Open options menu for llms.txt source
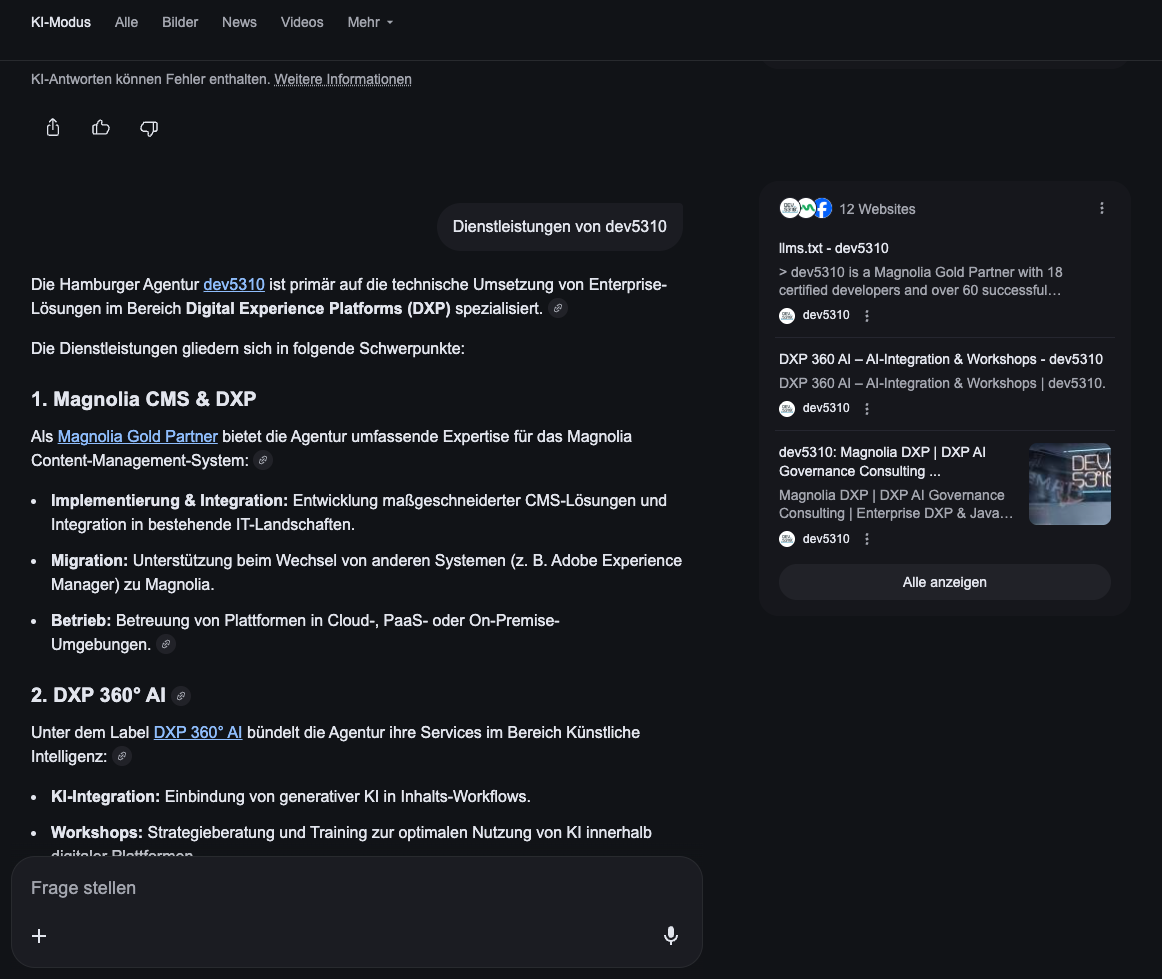The image size is (1162, 979). [x=867, y=316]
